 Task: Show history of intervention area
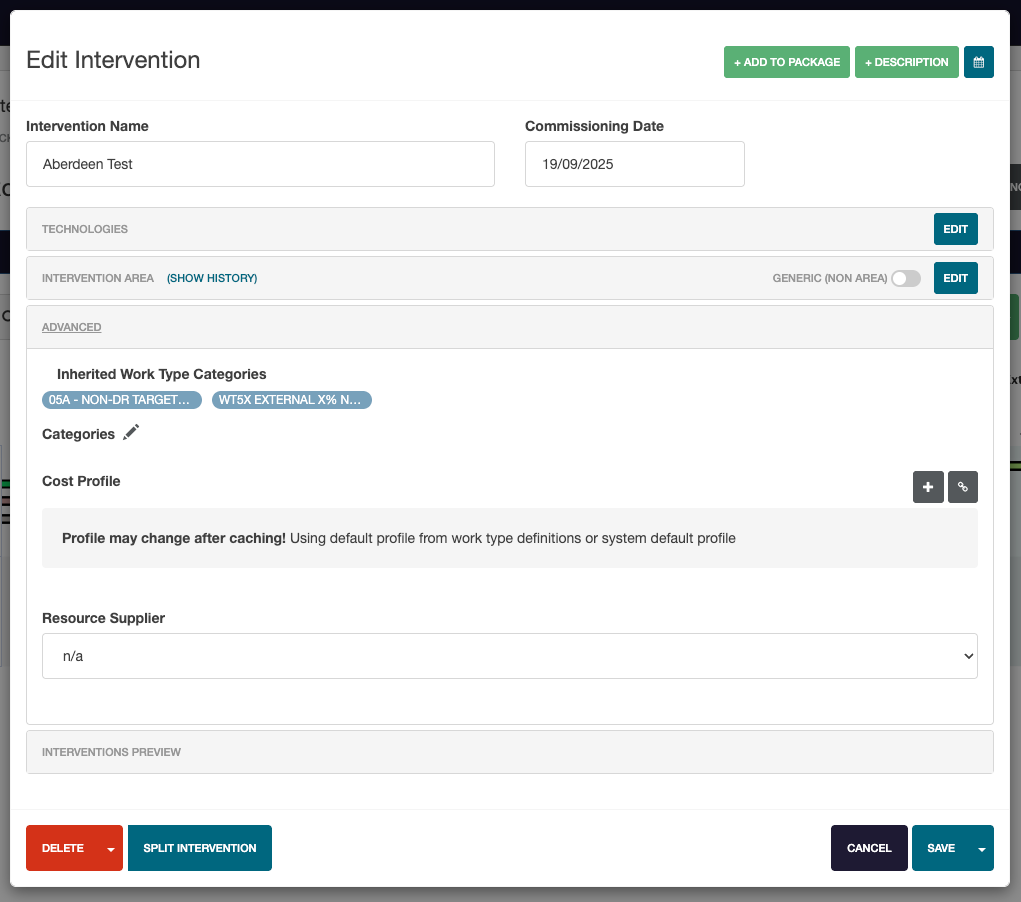[212, 278]
